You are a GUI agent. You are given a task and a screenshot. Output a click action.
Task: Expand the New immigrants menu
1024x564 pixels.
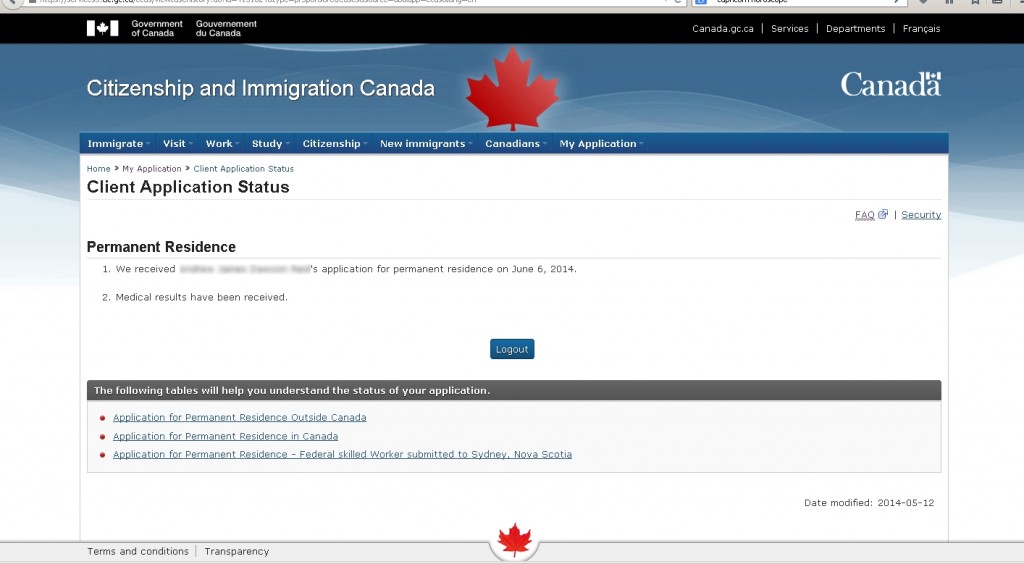point(425,144)
